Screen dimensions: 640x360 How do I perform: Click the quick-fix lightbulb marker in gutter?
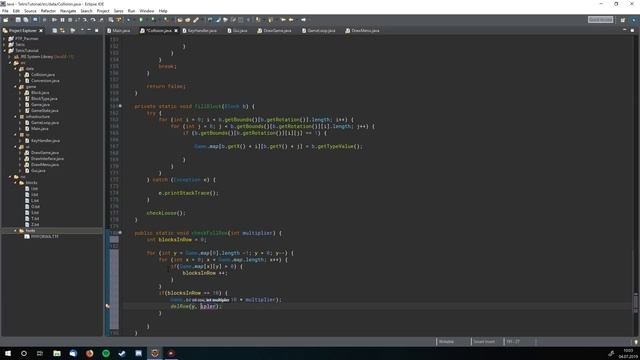point(107,306)
